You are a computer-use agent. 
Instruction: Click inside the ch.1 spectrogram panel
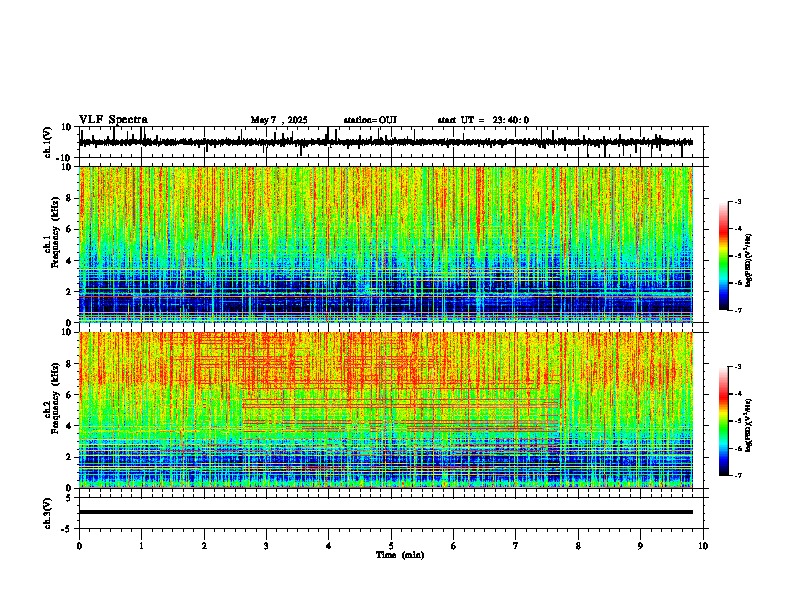pos(385,244)
